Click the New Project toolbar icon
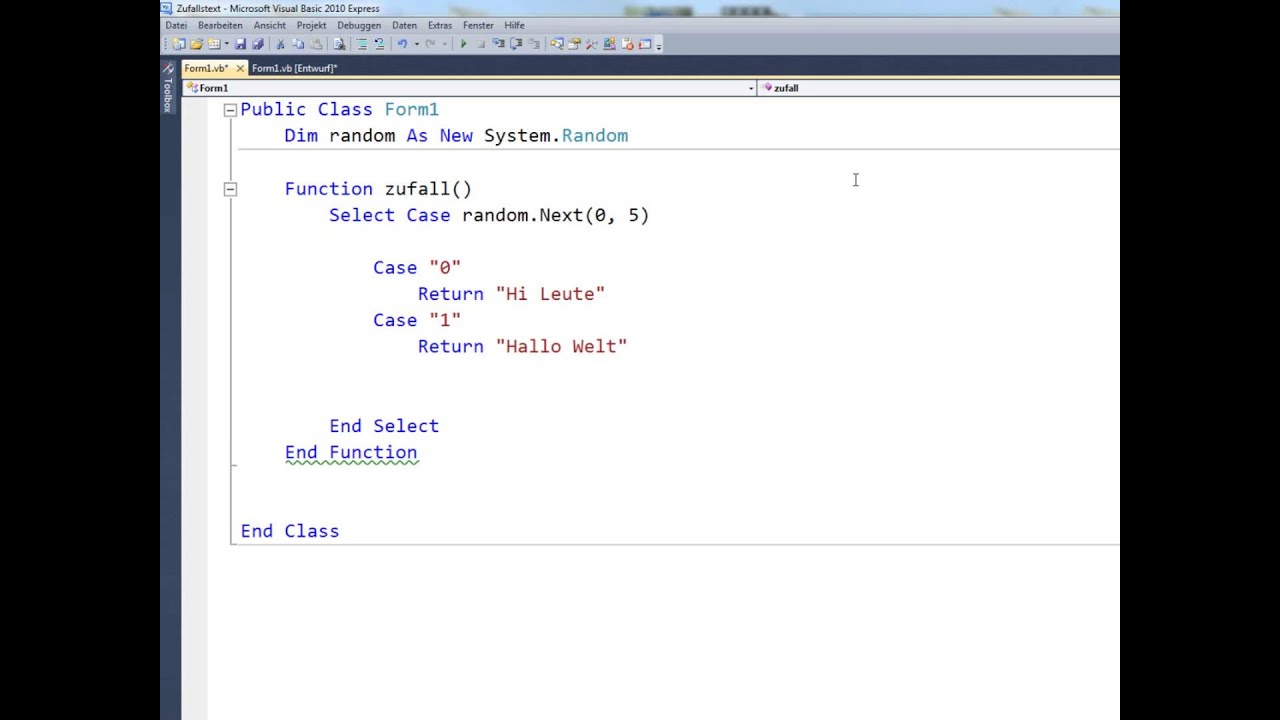 (178, 44)
